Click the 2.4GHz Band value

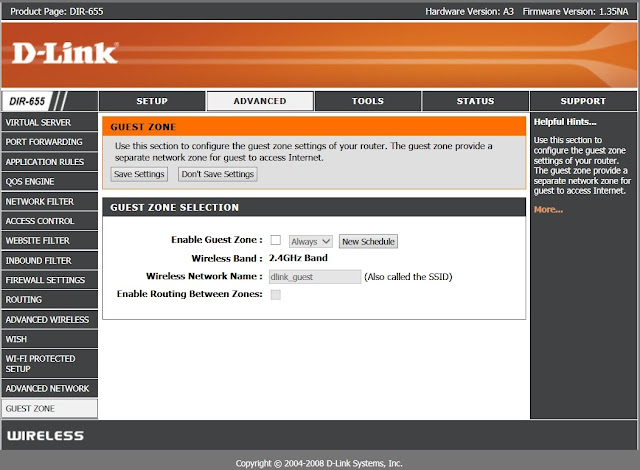(x=298, y=258)
